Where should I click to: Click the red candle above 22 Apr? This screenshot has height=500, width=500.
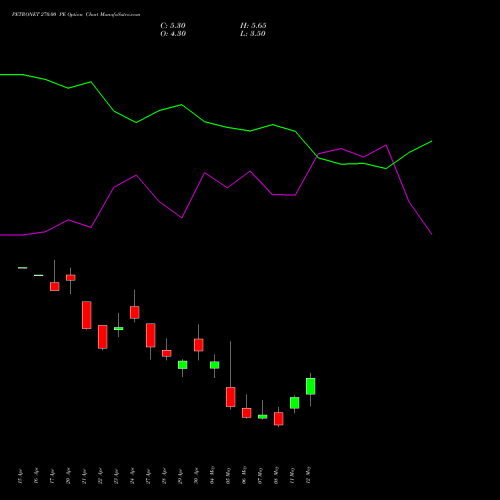click(x=103, y=337)
